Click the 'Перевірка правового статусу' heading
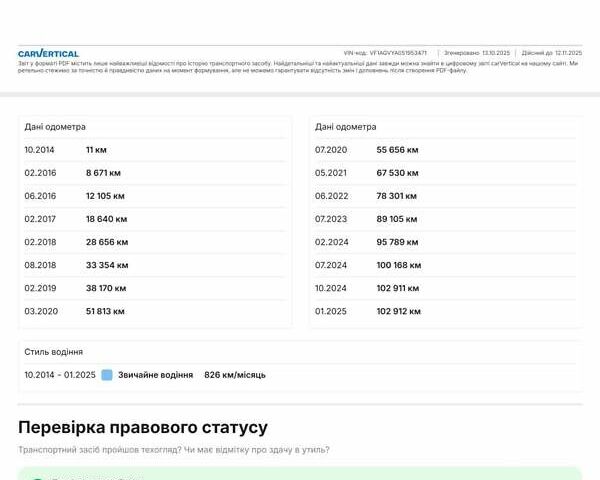The image size is (600, 480). tap(143, 428)
